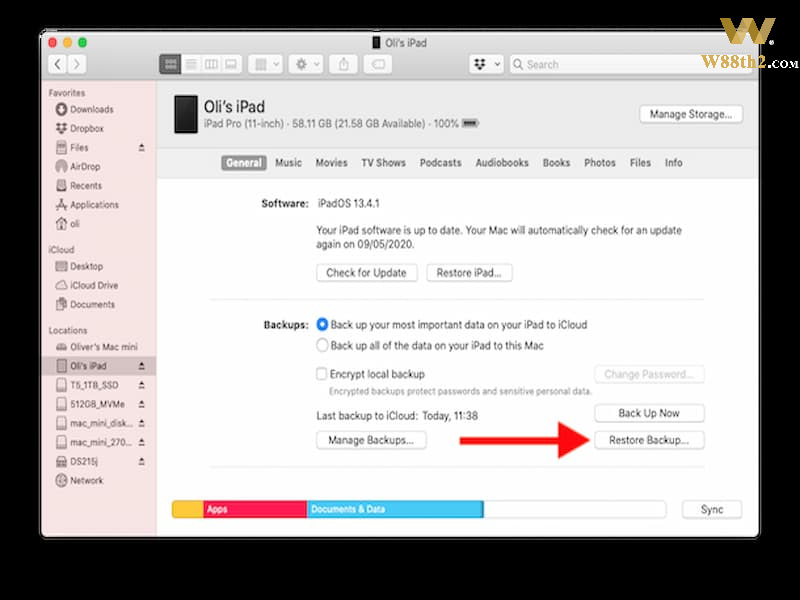800x600 pixels.
Task: Eject the mac_mini_disk volume
Action: tap(142, 423)
